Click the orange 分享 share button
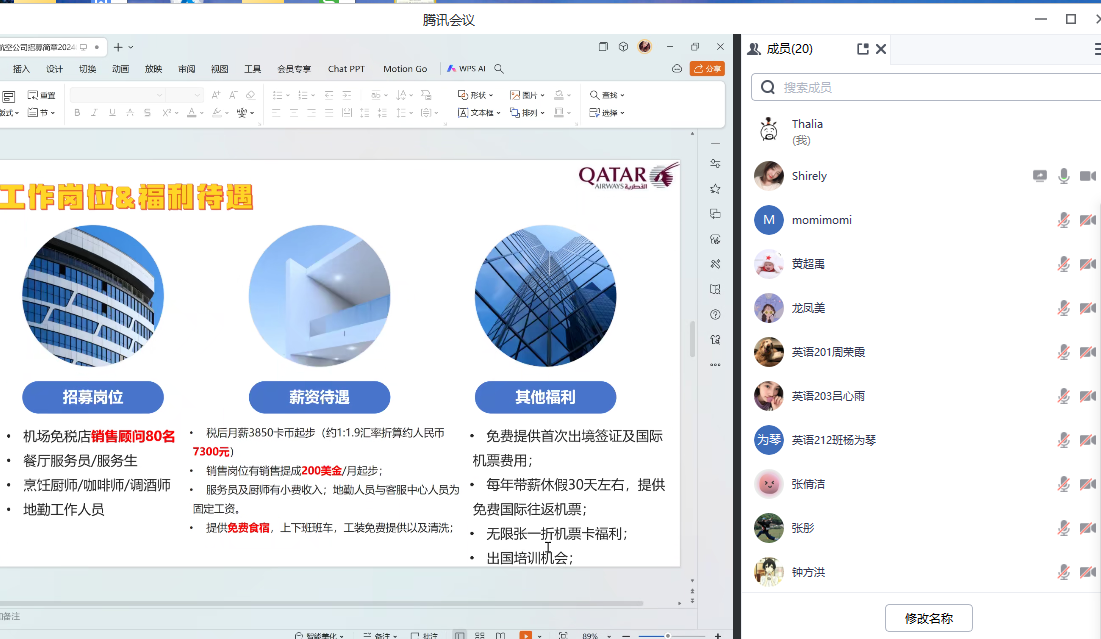Screen dimensions: 1101x639 (707, 69)
